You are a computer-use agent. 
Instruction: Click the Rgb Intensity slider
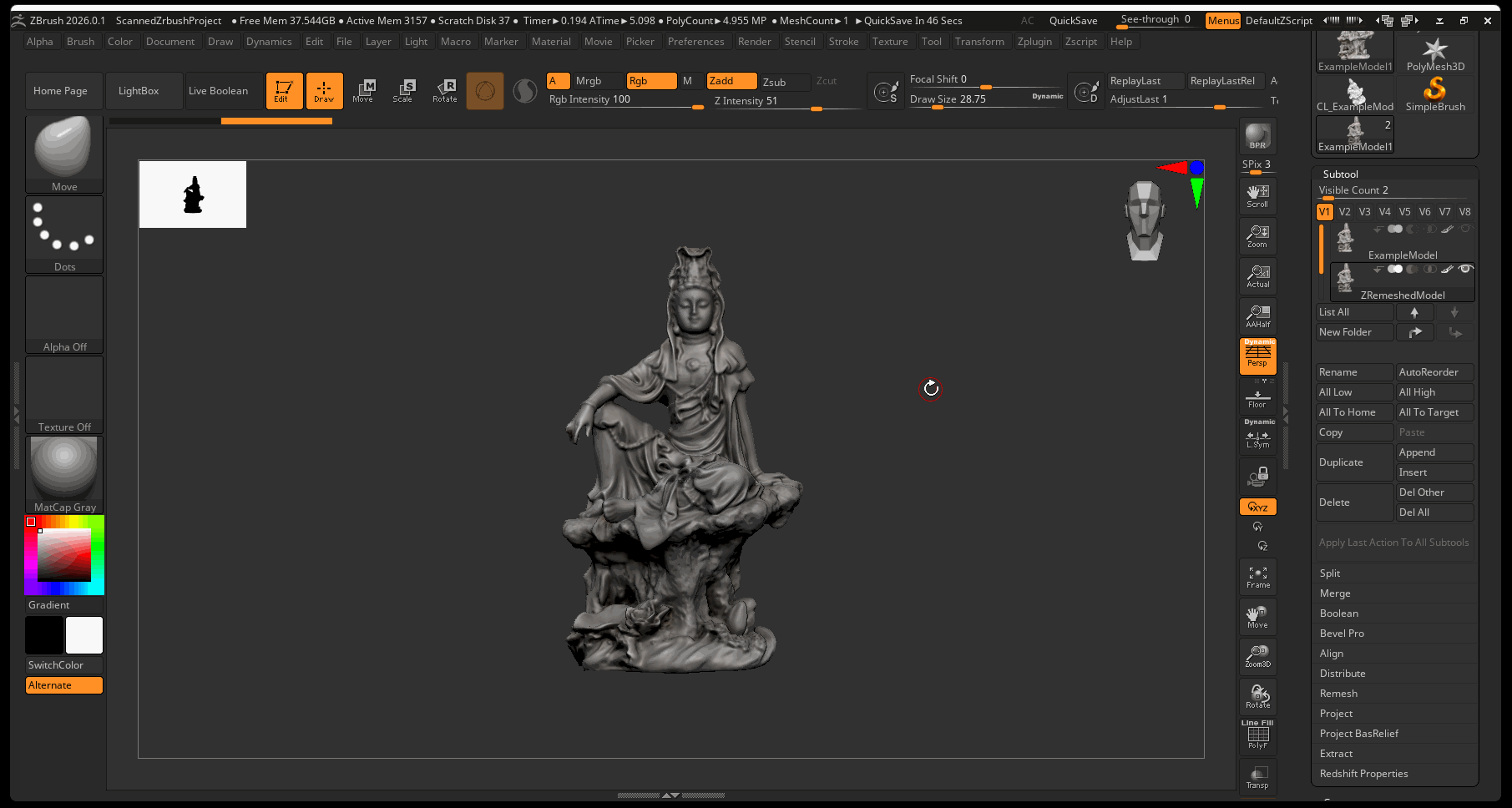coord(625,100)
